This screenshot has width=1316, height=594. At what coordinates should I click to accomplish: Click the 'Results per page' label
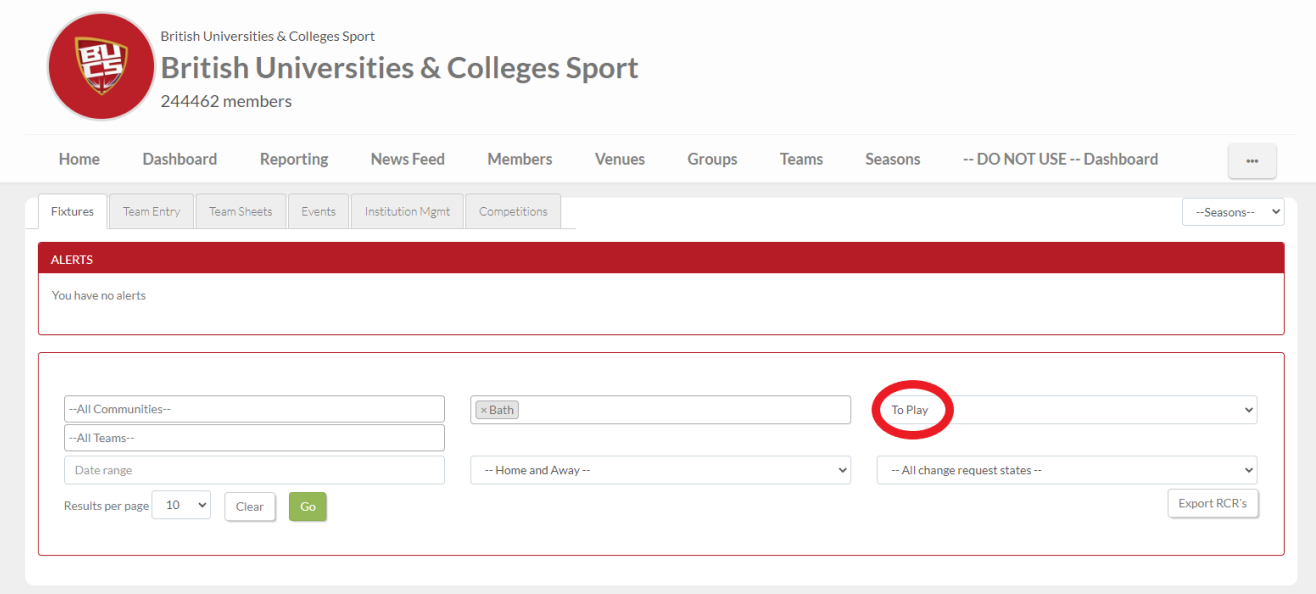click(106, 506)
